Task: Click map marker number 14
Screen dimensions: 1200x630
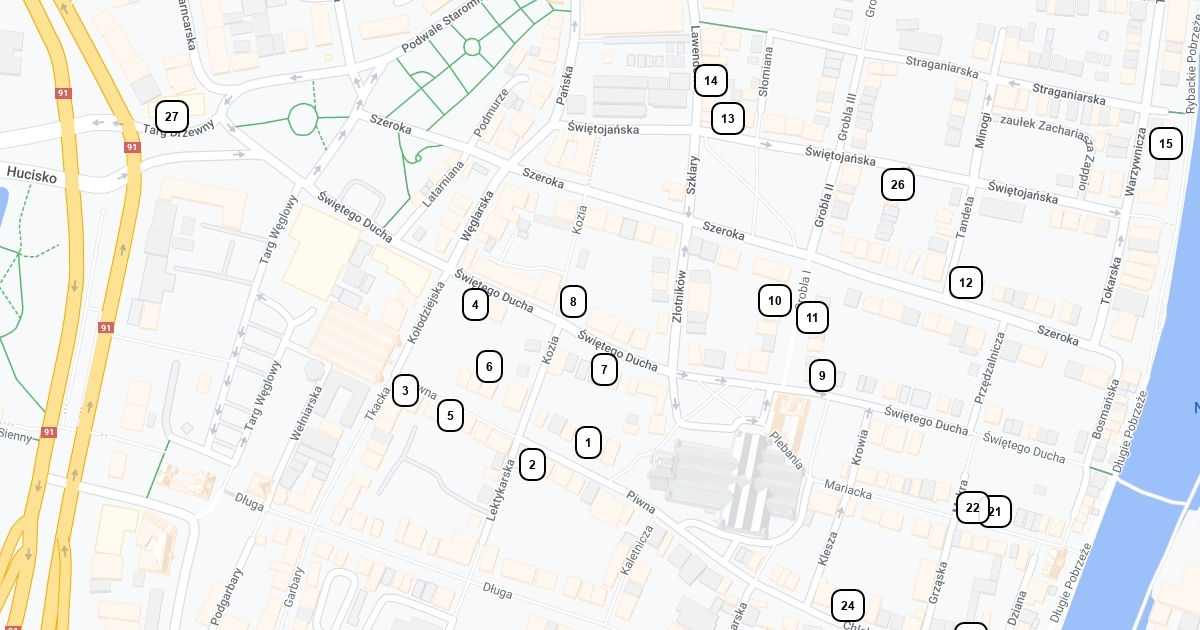Action: coord(711,80)
